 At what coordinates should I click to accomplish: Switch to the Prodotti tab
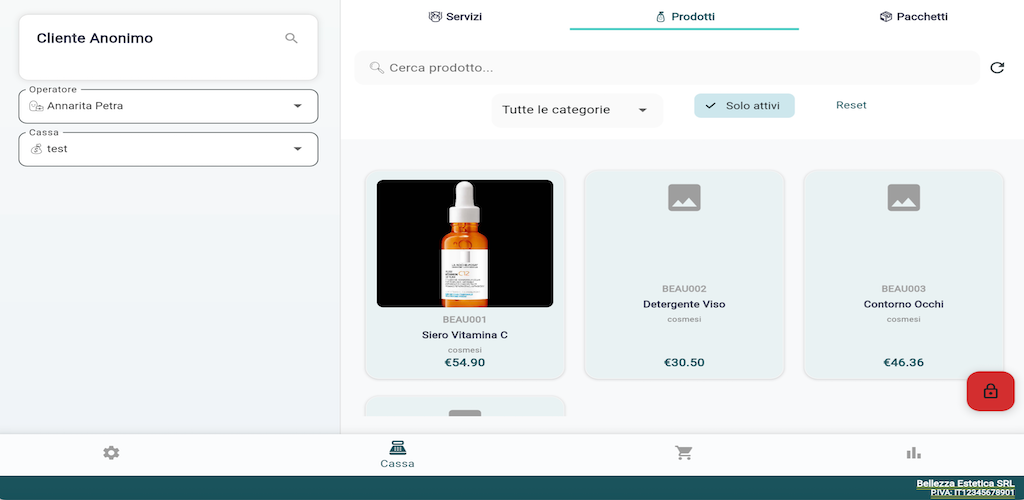684,16
